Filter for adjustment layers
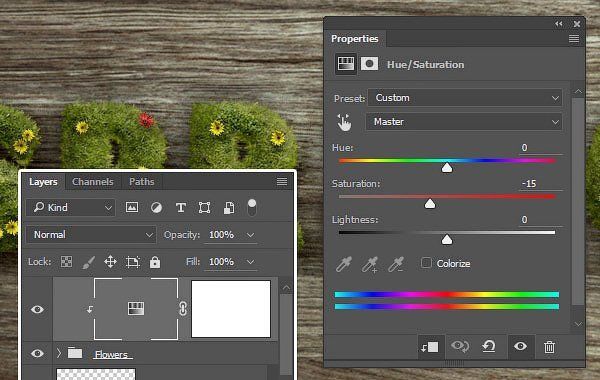 pyautogui.click(x=156, y=207)
